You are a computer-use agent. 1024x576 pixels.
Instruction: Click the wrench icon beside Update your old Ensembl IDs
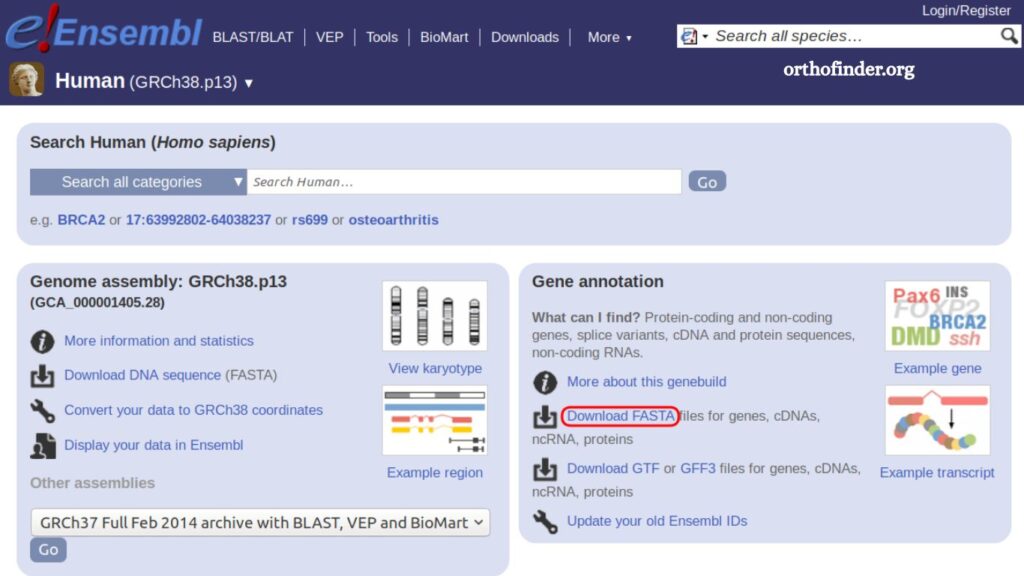tap(545, 521)
